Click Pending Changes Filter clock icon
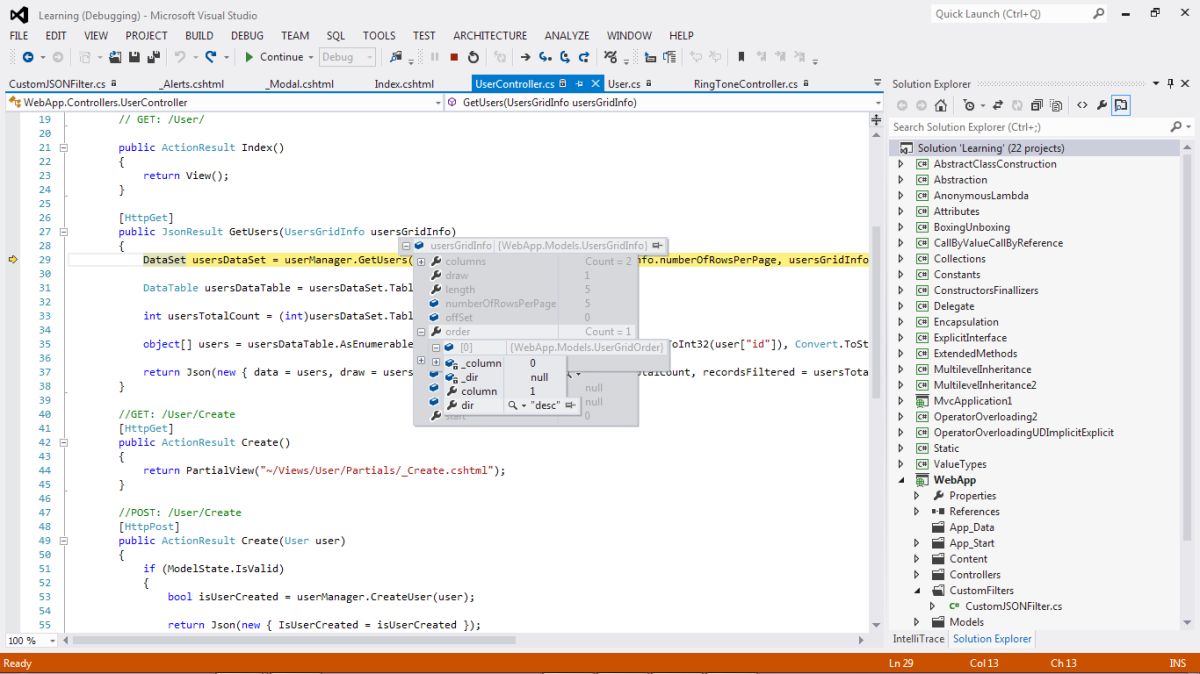 coord(969,105)
